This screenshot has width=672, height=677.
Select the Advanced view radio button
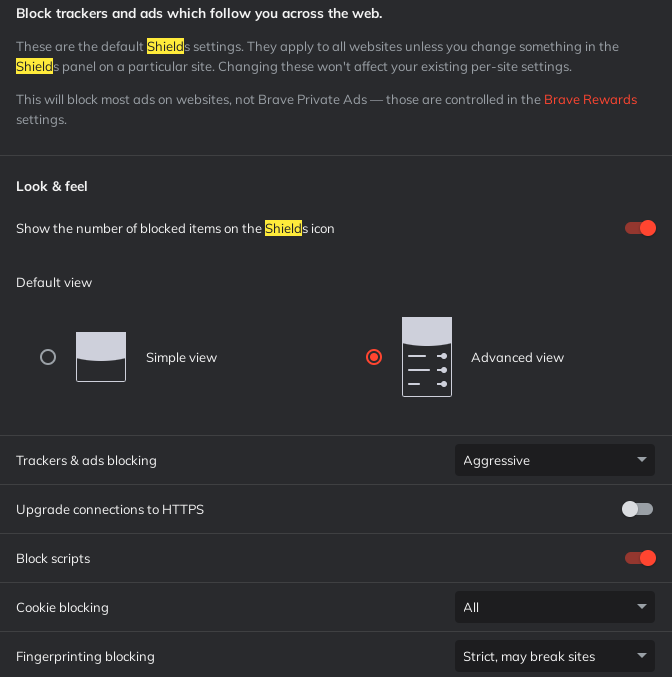coord(374,357)
